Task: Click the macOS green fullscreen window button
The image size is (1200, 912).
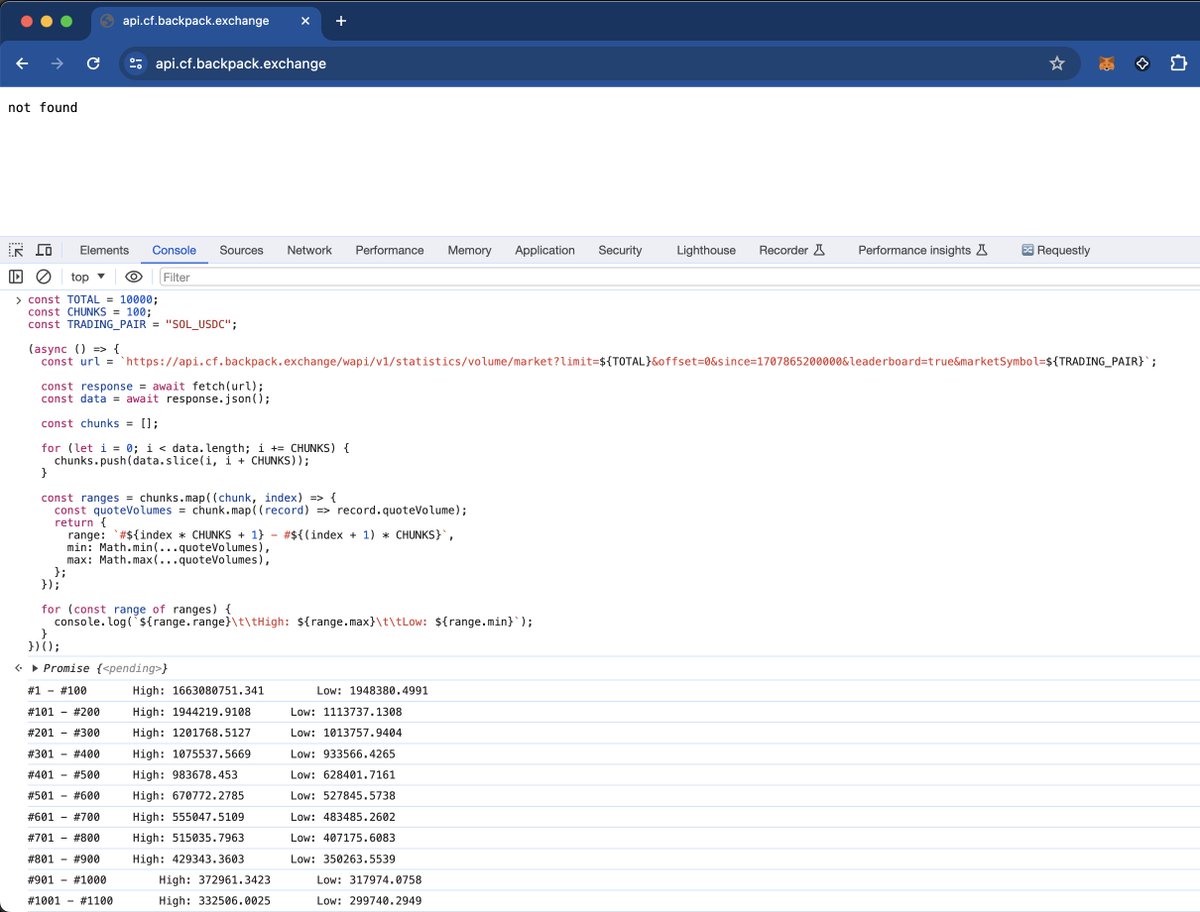Action: (x=66, y=21)
